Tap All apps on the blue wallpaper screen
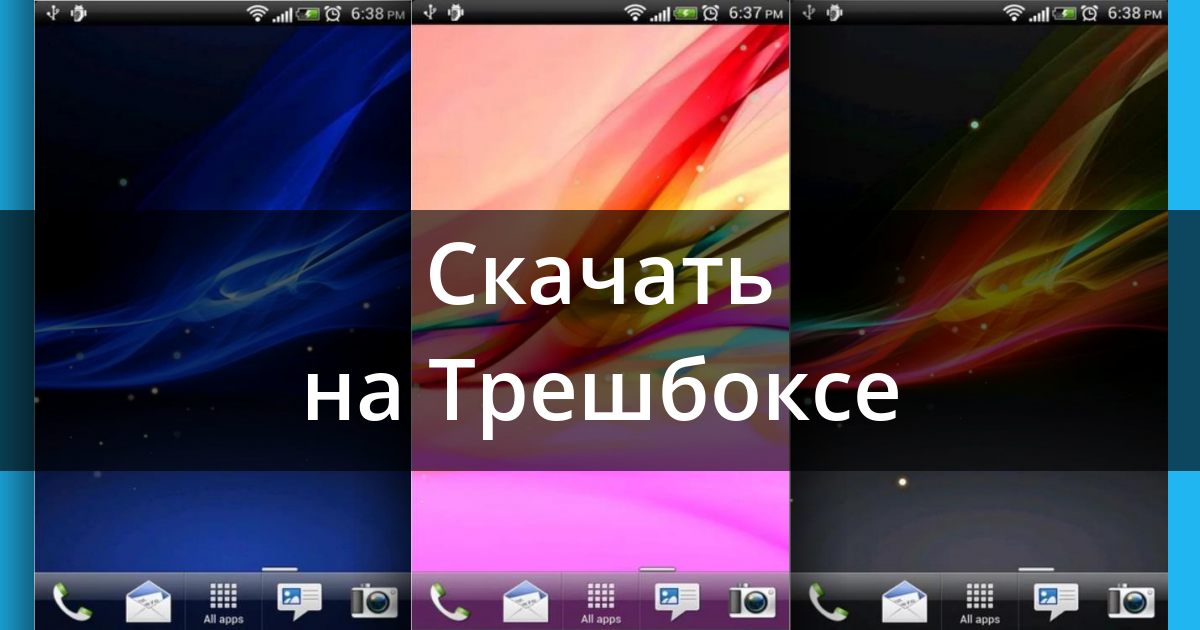Screen dimensions: 1200x630 (x=223, y=602)
